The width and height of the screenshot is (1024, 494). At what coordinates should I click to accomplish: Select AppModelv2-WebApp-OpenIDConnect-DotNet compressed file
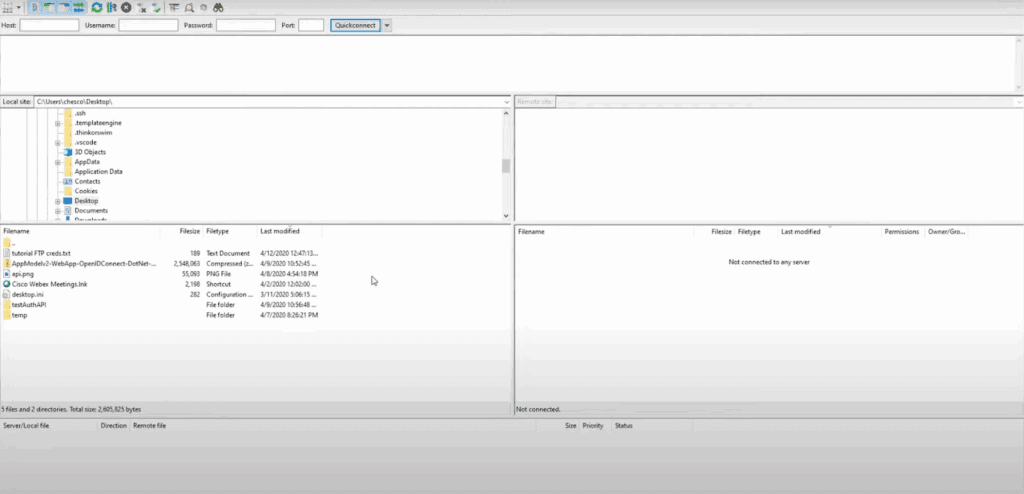click(x=161, y=263)
